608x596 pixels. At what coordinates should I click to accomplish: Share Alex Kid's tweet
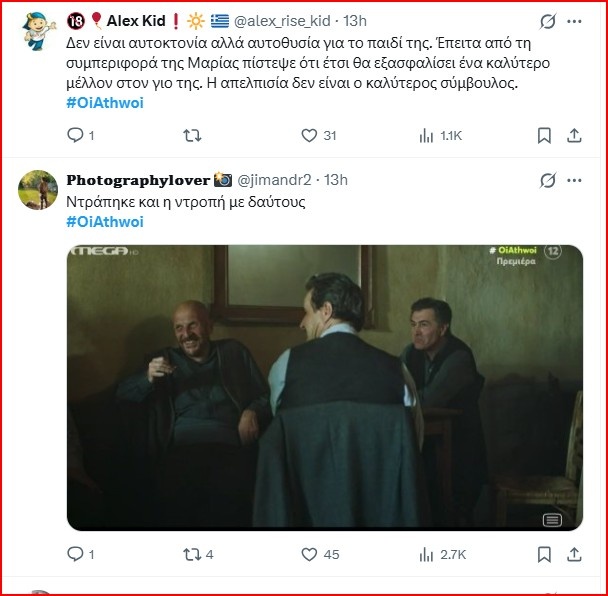(x=575, y=135)
